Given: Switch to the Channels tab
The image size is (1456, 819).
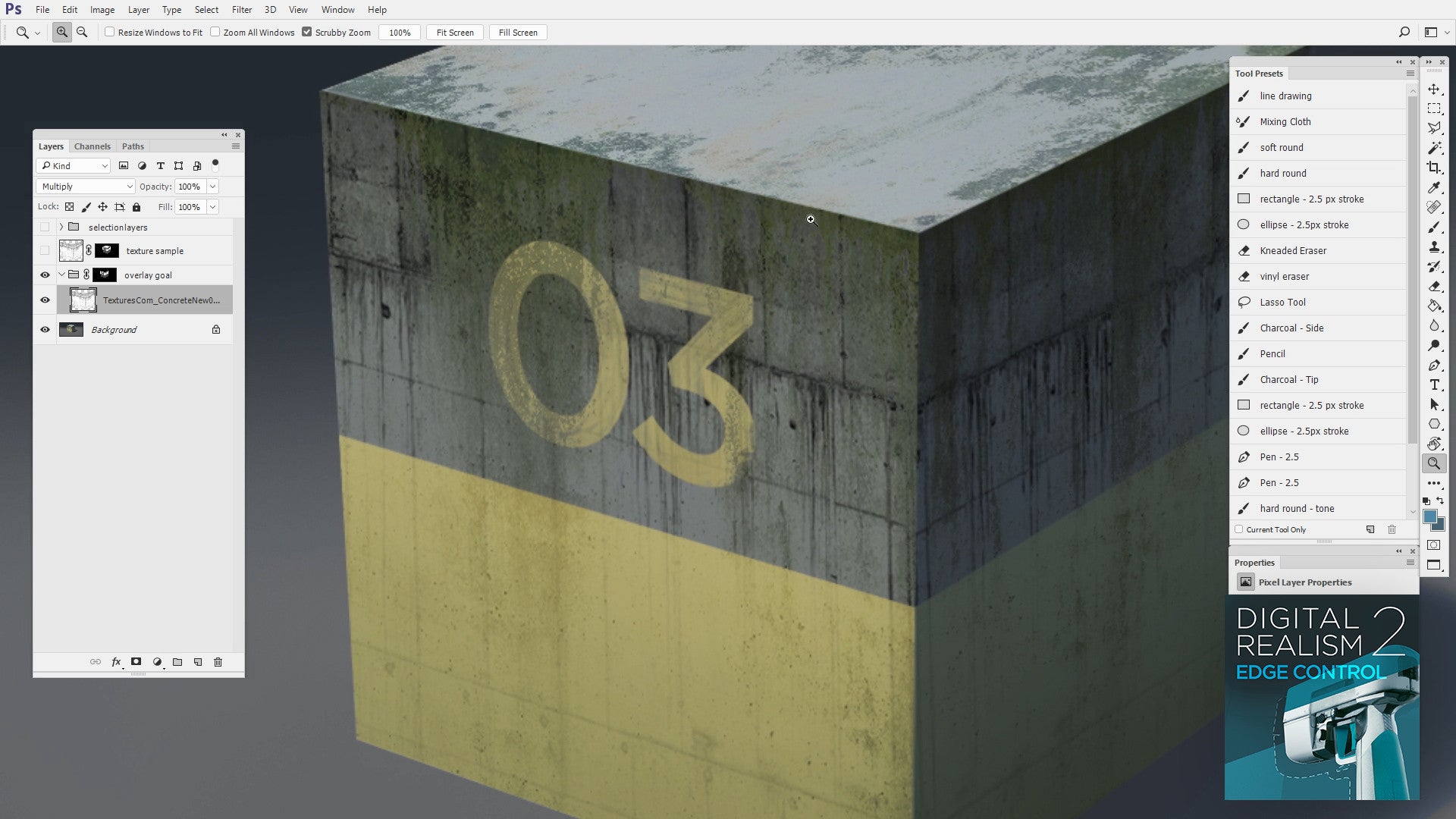Looking at the screenshot, I should (x=92, y=146).
